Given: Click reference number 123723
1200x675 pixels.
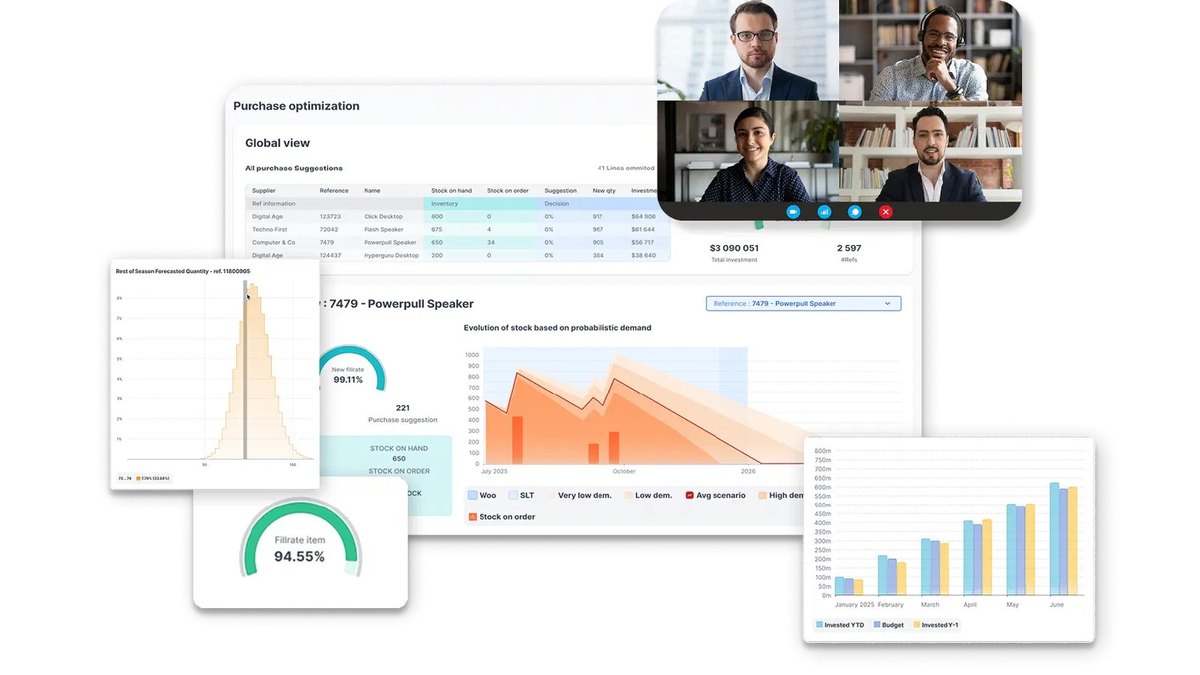Looking at the screenshot, I should click(x=330, y=216).
